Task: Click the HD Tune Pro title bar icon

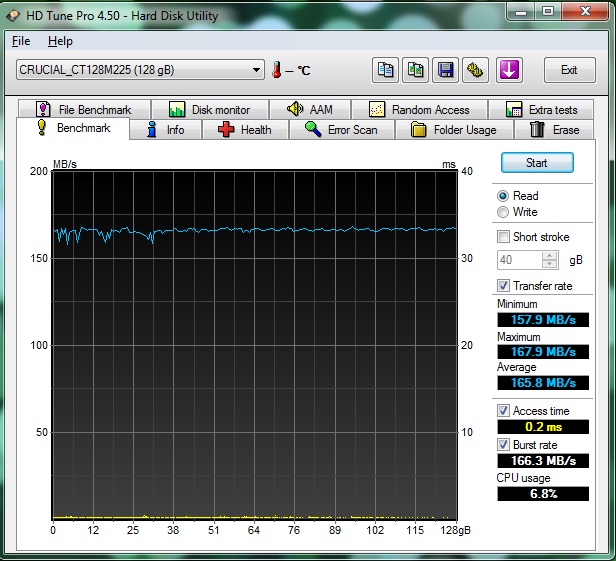Action: pyautogui.click(x=12, y=13)
